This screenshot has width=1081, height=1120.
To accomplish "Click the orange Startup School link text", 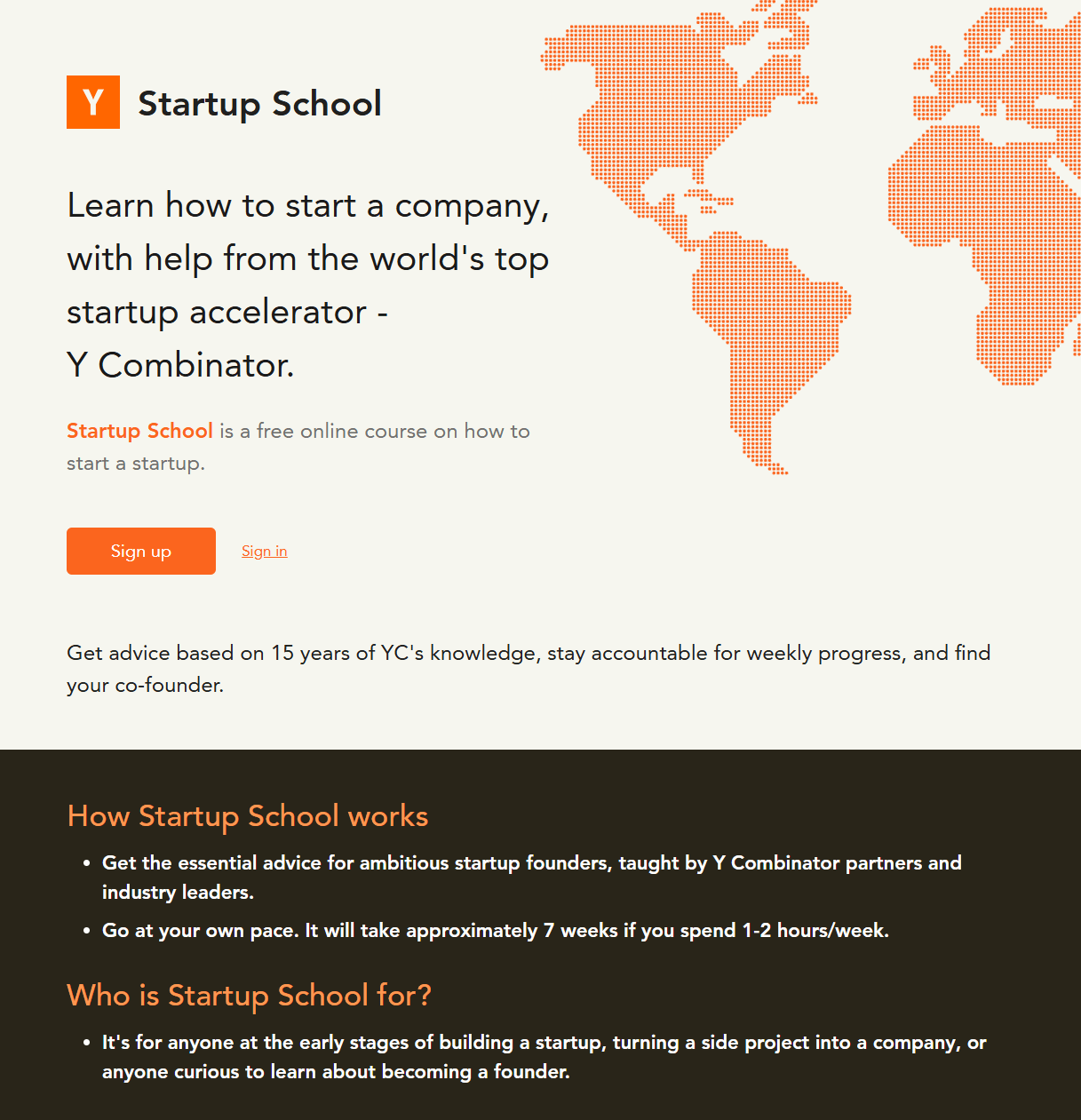I will (139, 431).
